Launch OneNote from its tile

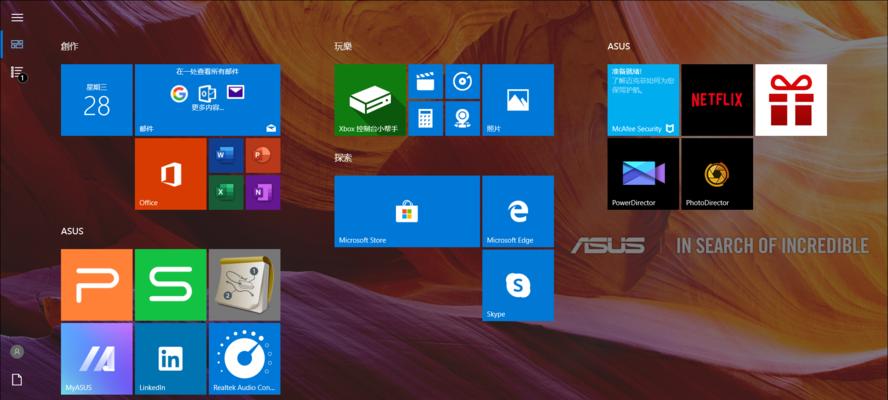tap(263, 193)
